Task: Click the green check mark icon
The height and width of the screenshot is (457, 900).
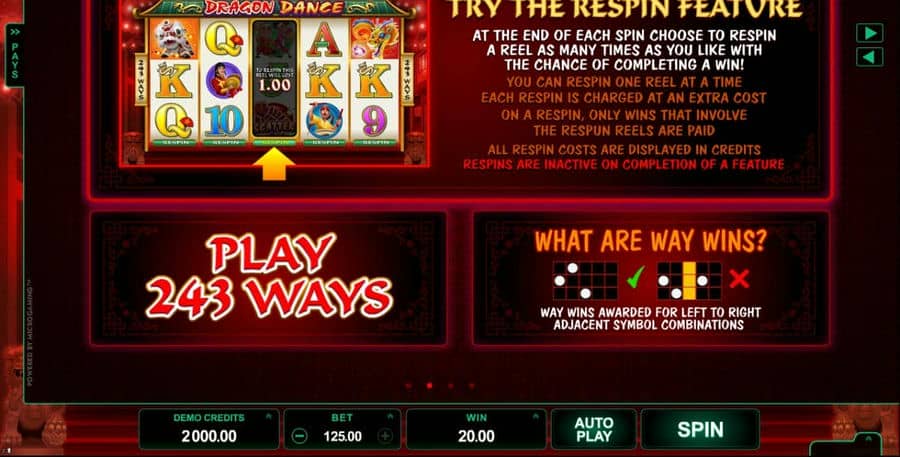Action: tap(635, 280)
